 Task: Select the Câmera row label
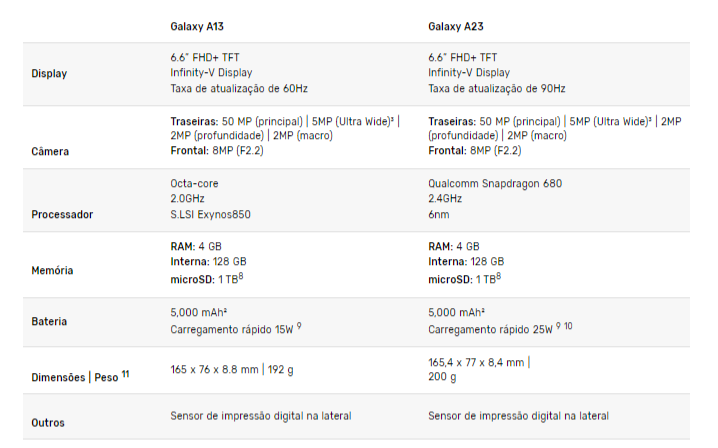click(50, 152)
